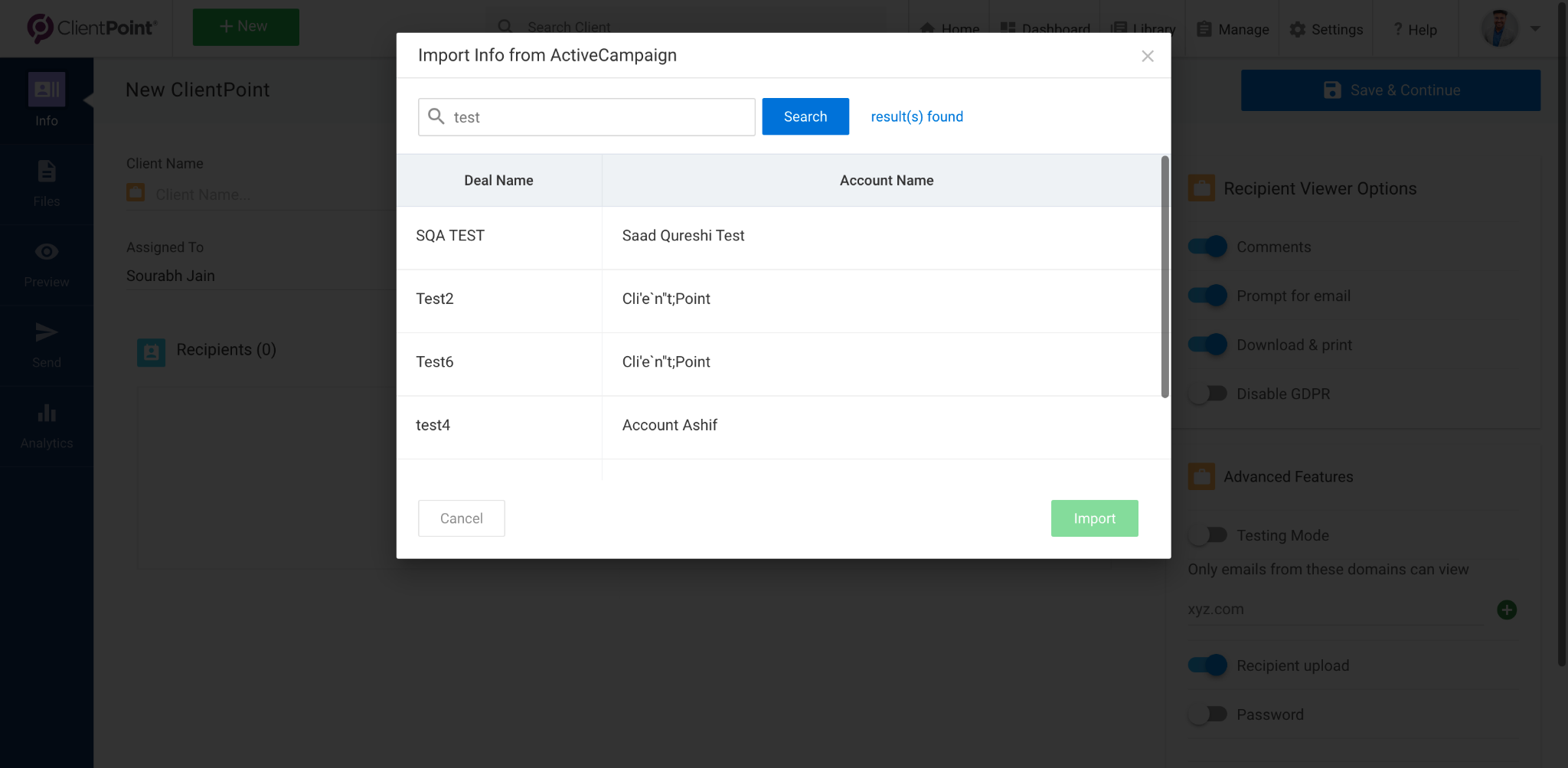The image size is (1568, 768).
Task: Close the Import Info dialog
Action: [x=1147, y=56]
